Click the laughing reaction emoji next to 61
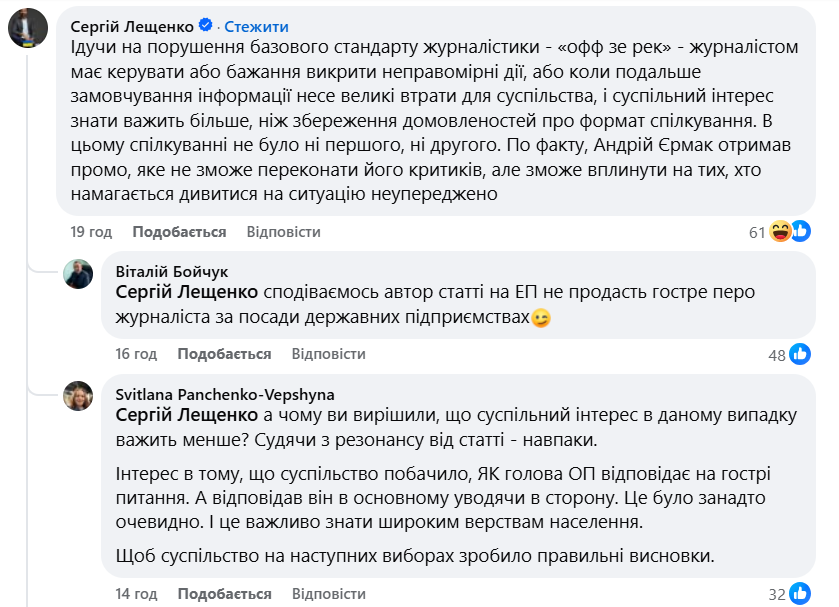The image size is (839, 607). [781, 232]
